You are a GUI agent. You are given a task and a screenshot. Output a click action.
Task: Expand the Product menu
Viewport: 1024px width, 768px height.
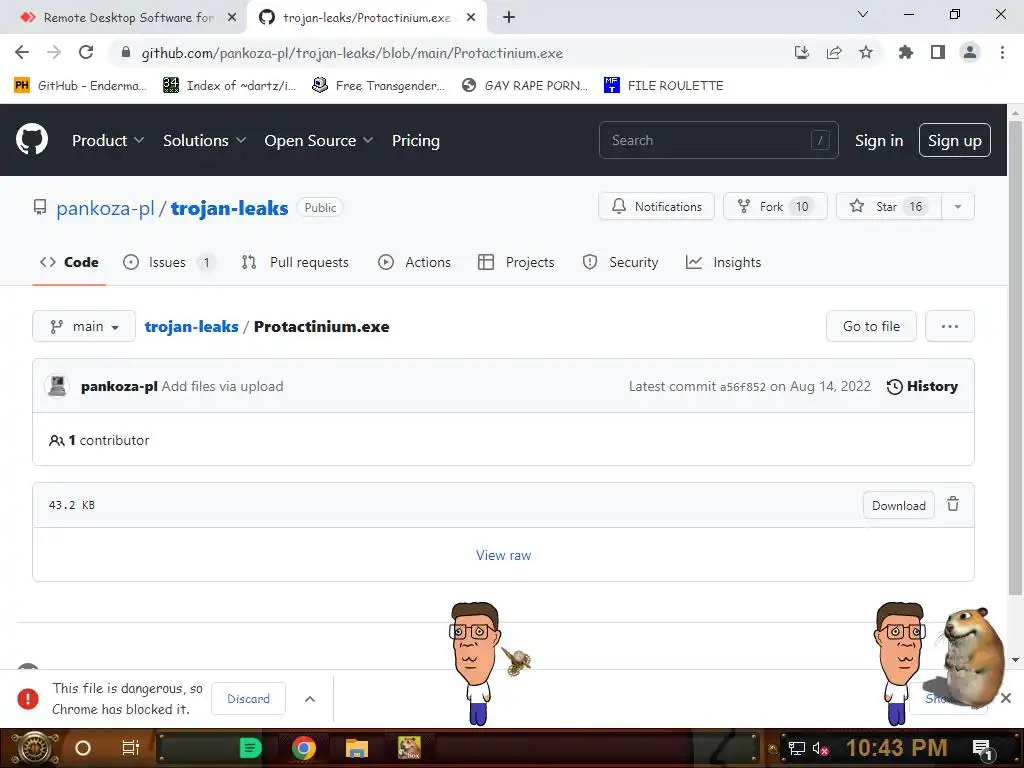coord(108,140)
